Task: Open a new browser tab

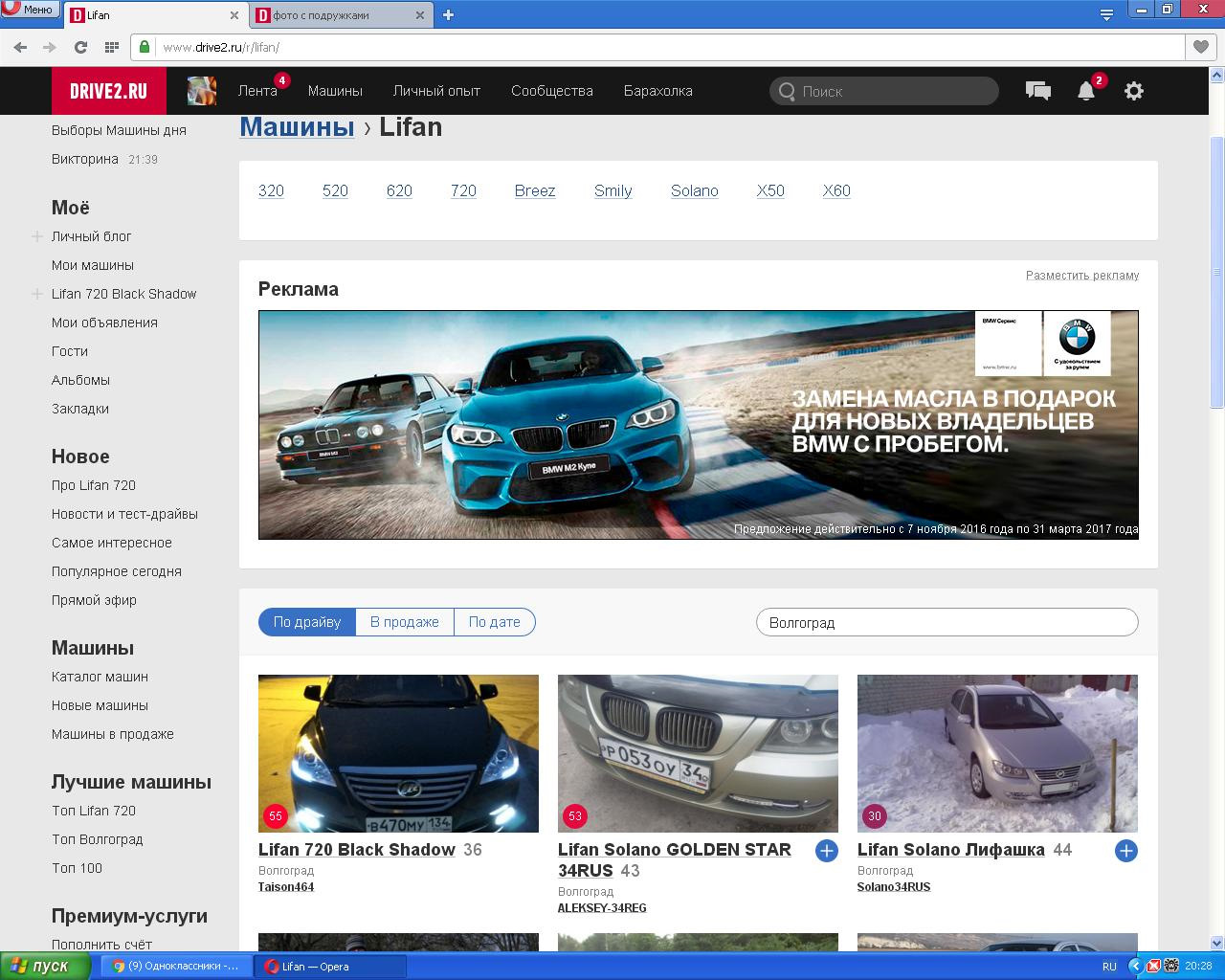Action: pos(448,14)
